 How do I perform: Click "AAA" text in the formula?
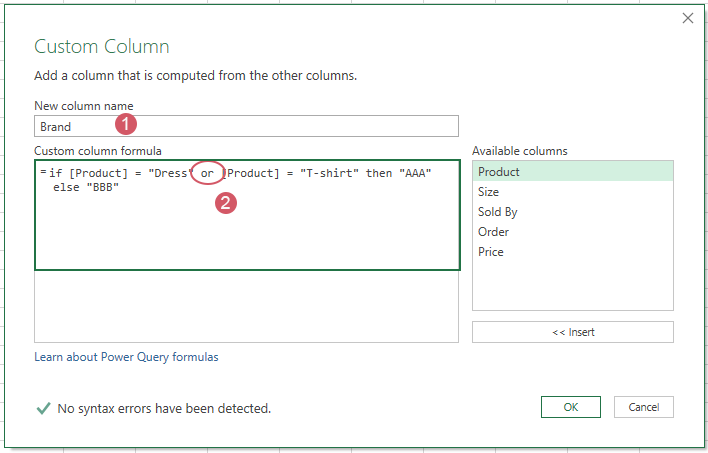413,174
